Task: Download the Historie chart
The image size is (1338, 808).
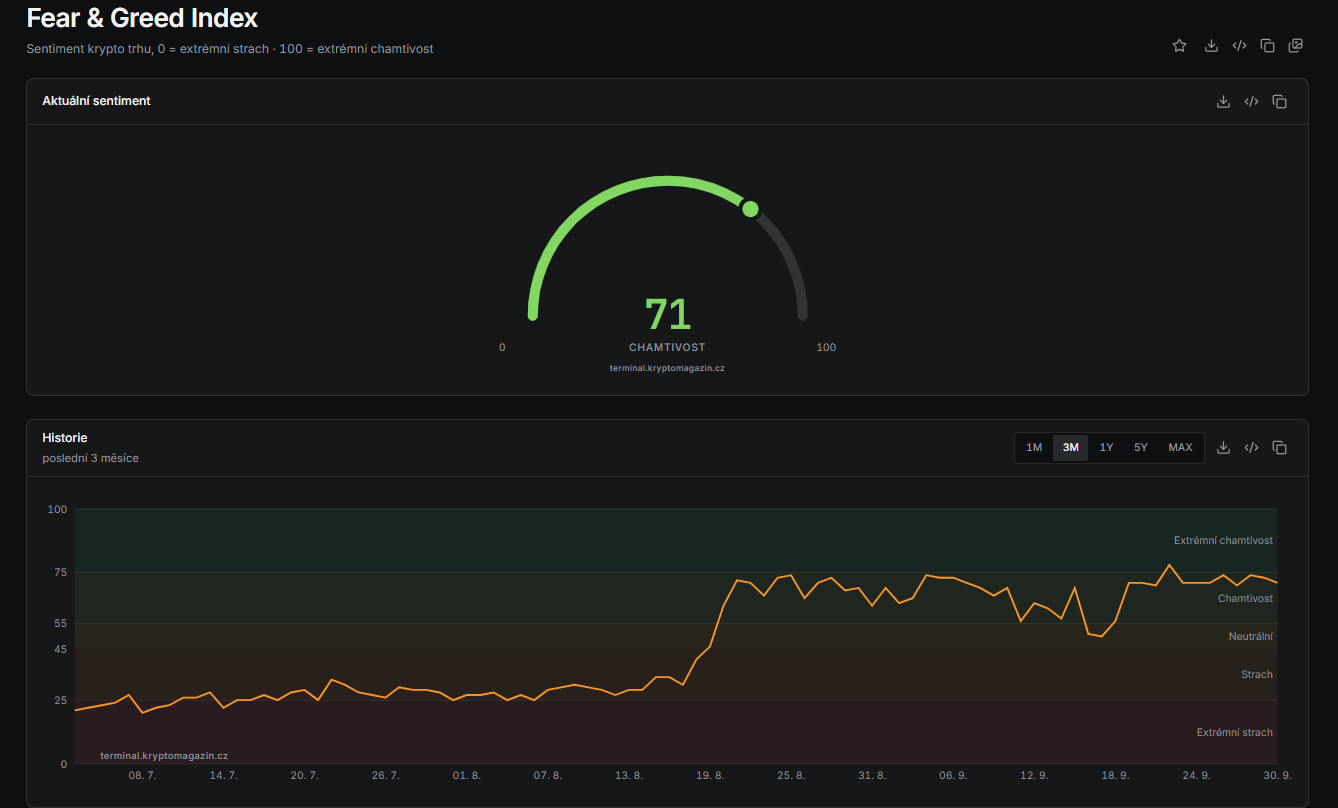Action: (1223, 447)
